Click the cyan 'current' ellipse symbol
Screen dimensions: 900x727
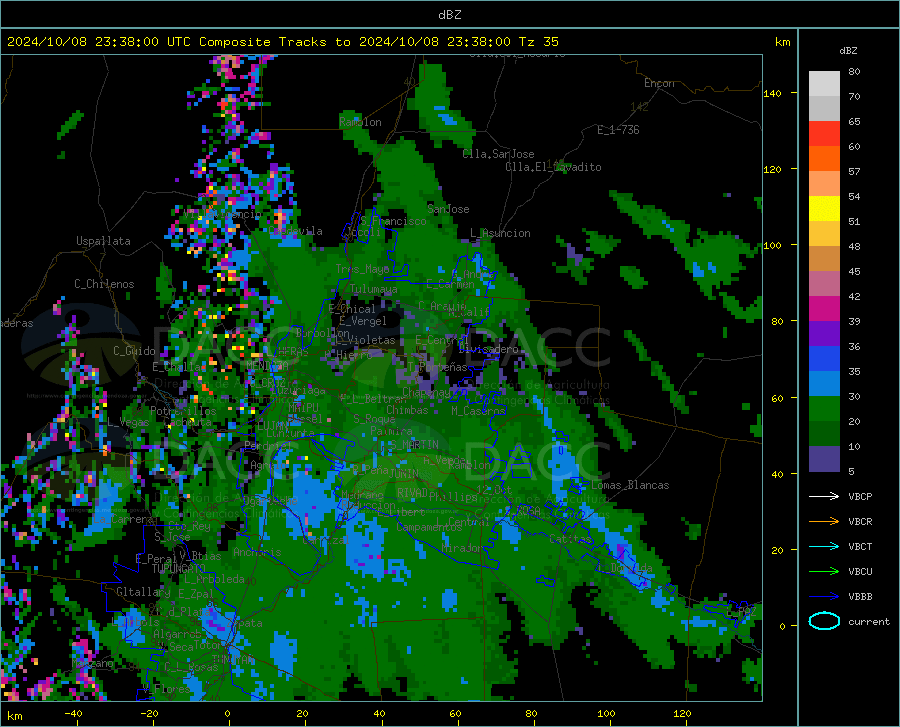coord(824,621)
